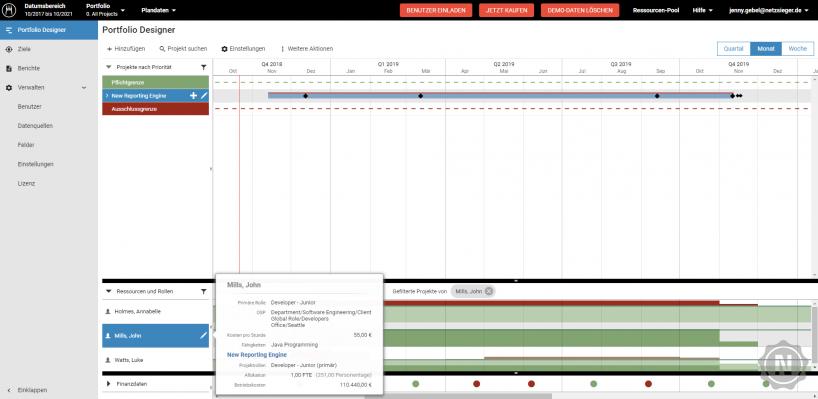Click the app logo in top bar
This screenshot has width=818, height=399.
9,10
